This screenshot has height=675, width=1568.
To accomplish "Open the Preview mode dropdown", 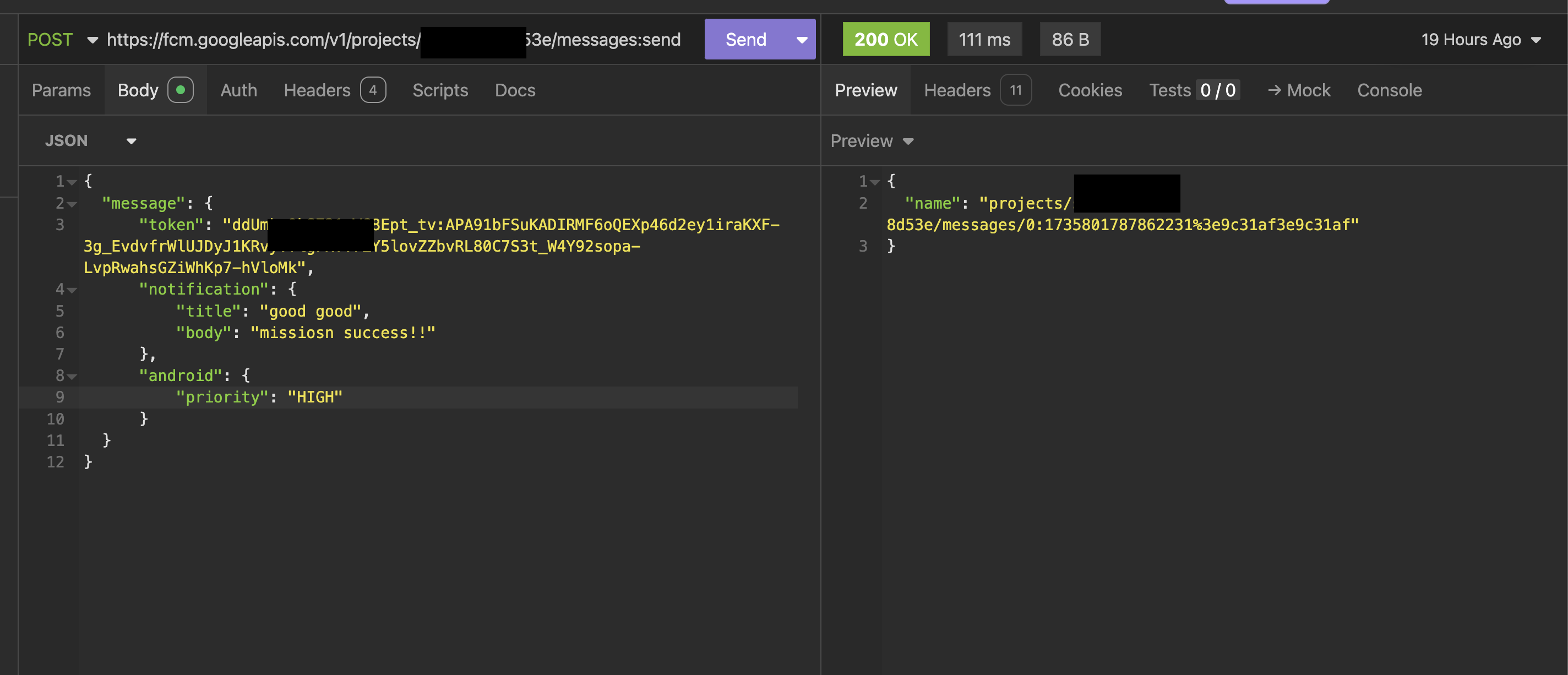I will pos(872,140).
